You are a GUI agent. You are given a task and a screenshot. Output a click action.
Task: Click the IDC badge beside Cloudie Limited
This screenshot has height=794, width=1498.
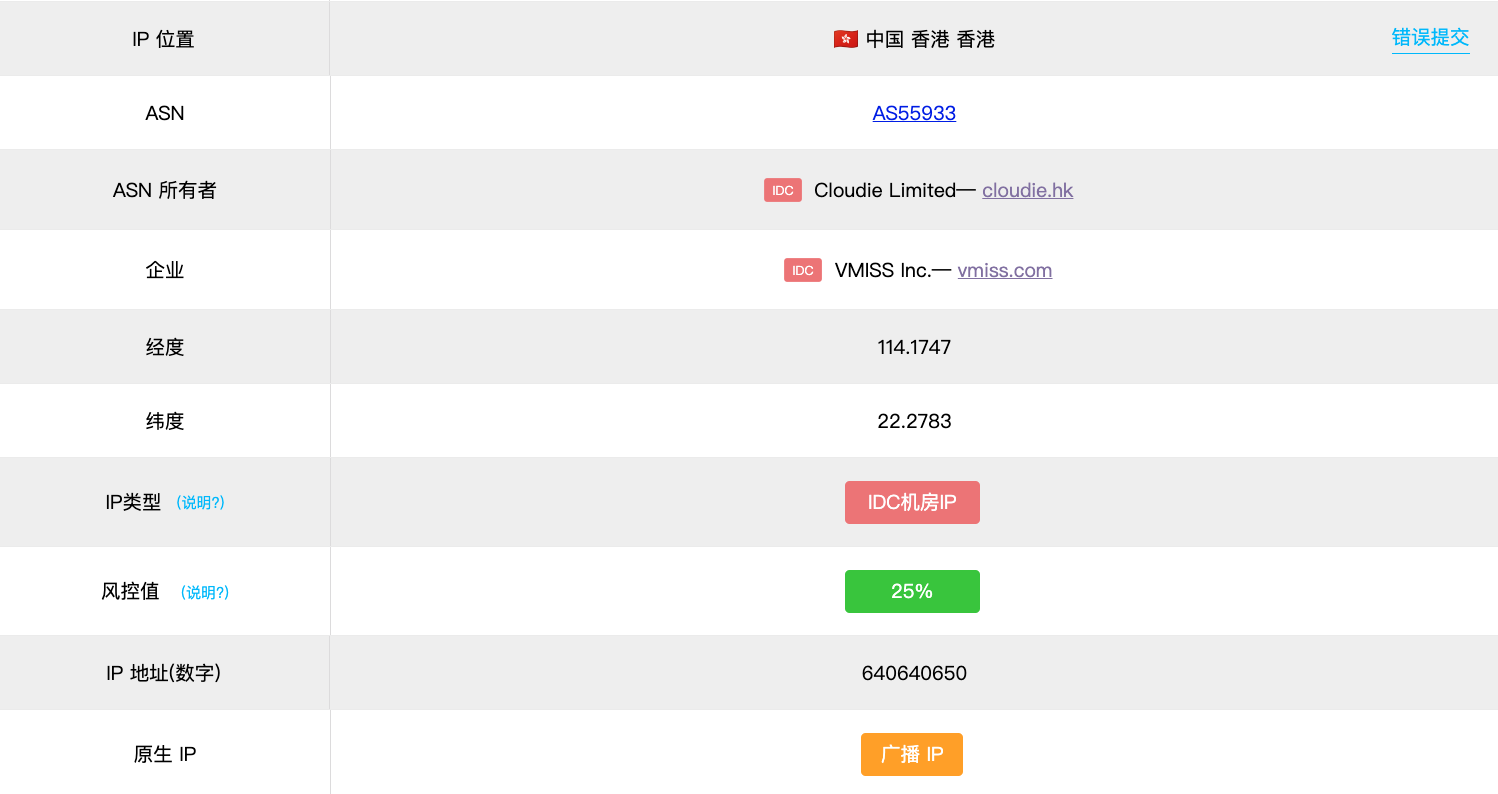click(x=782, y=190)
